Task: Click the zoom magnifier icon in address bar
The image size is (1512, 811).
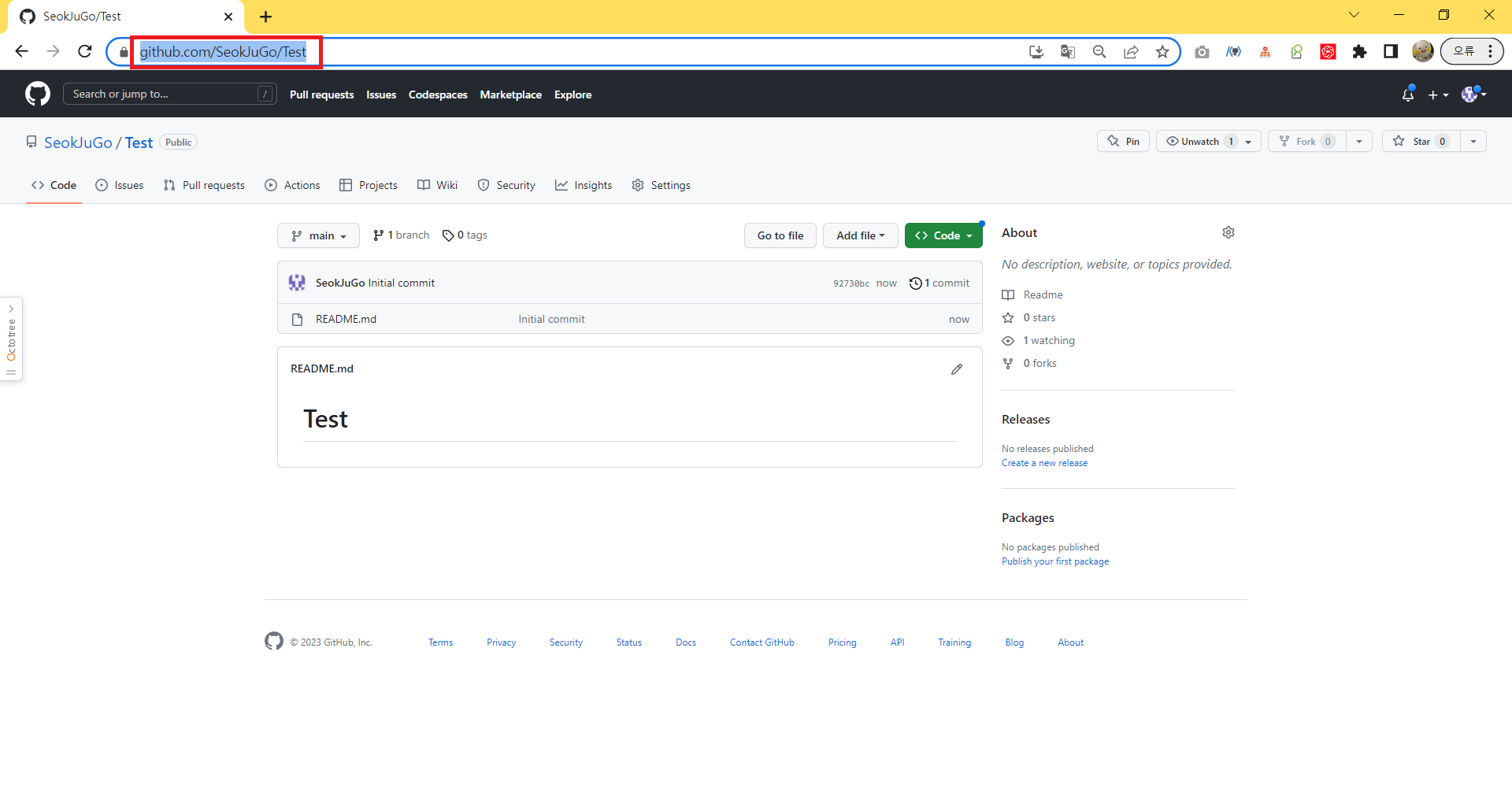Action: click(1099, 52)
